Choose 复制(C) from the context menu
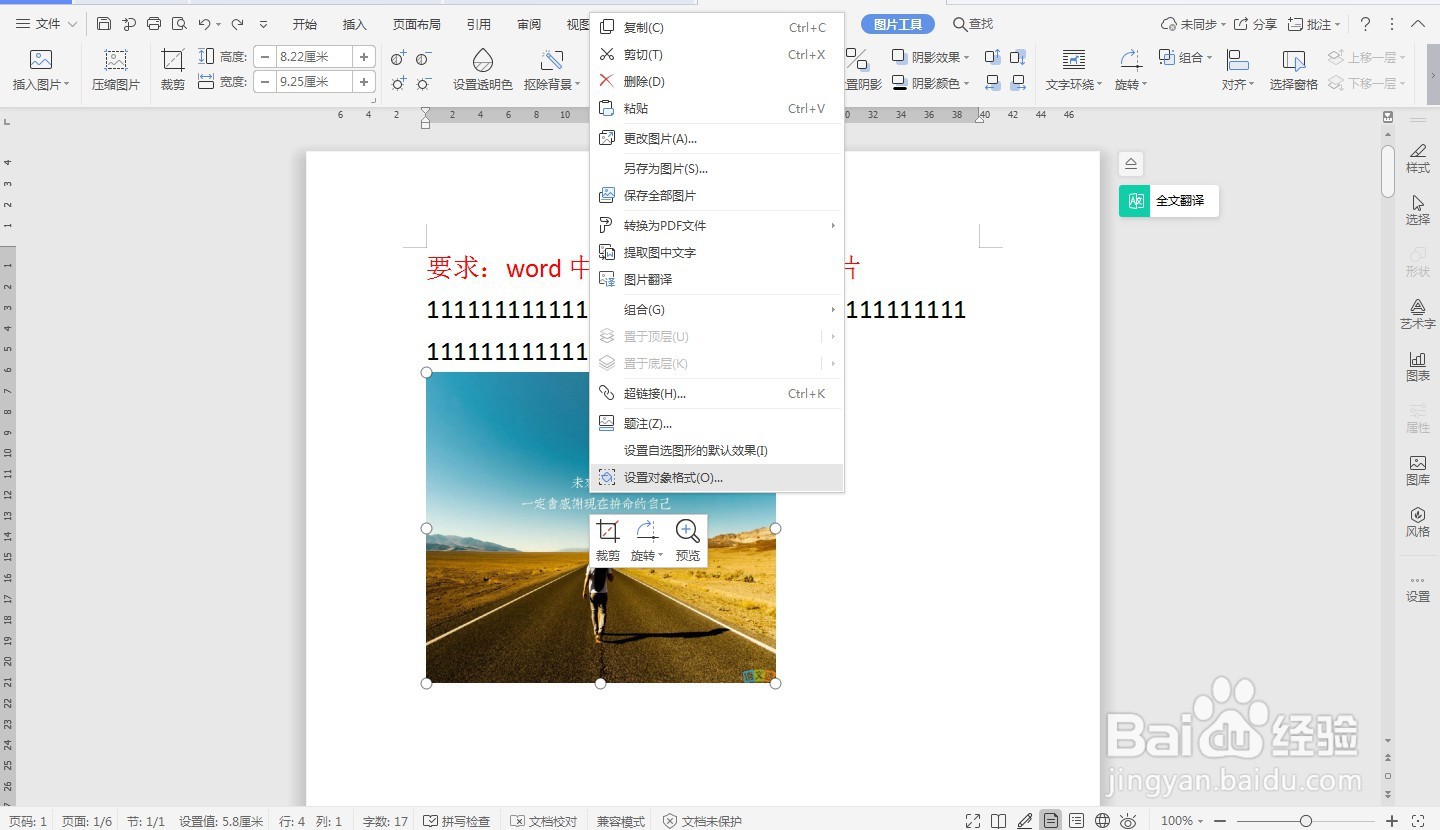 (x=716, y=28)
